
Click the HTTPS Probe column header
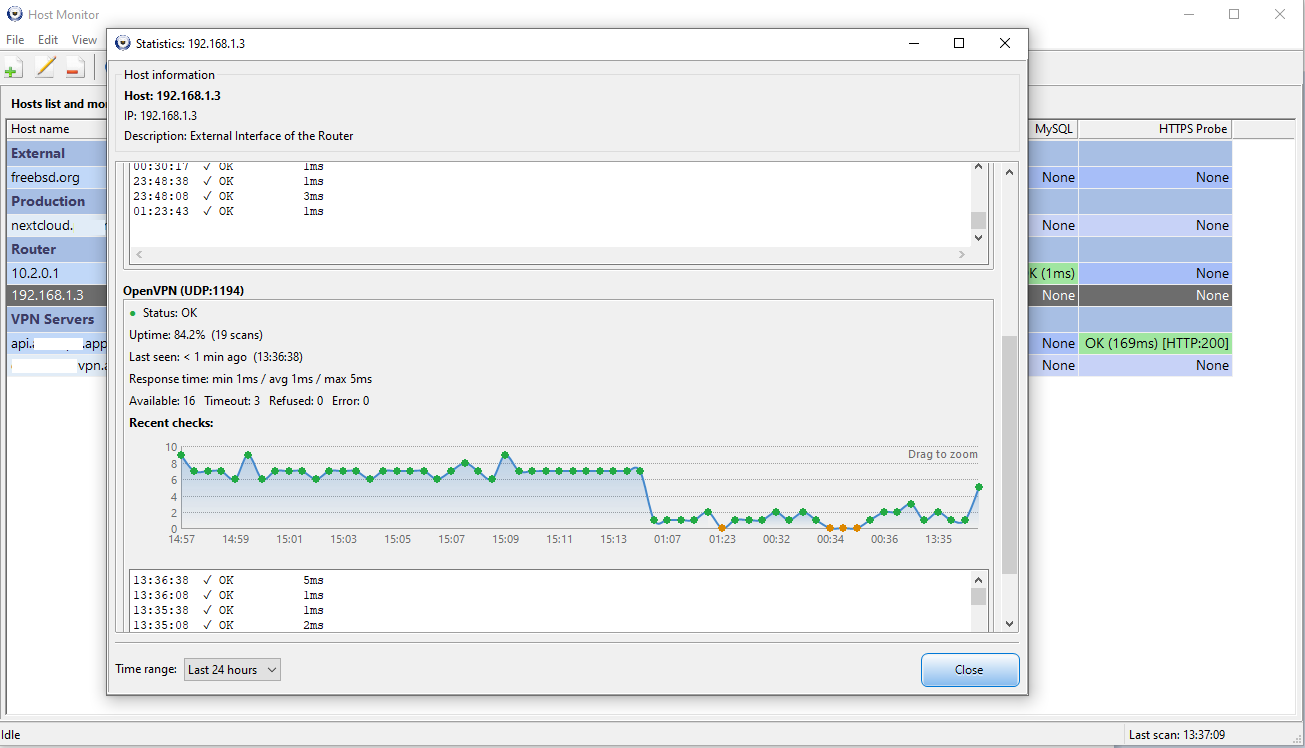1192,128
